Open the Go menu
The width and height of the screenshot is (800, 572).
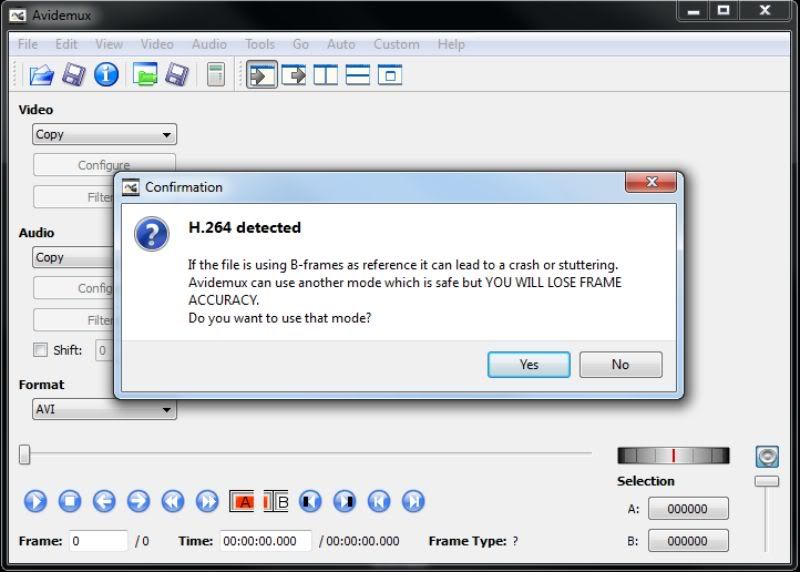pos(301,44)
